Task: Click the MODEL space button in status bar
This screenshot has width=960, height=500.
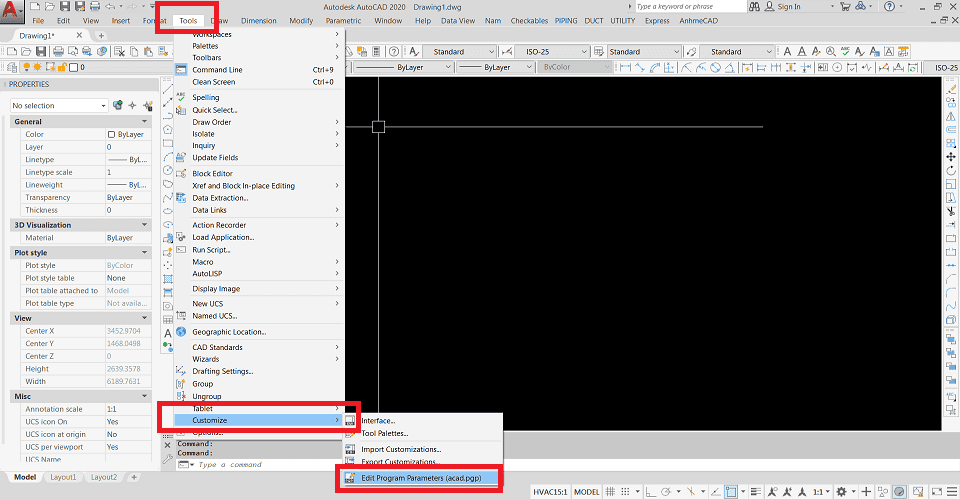Action: (x=587, y=491)
